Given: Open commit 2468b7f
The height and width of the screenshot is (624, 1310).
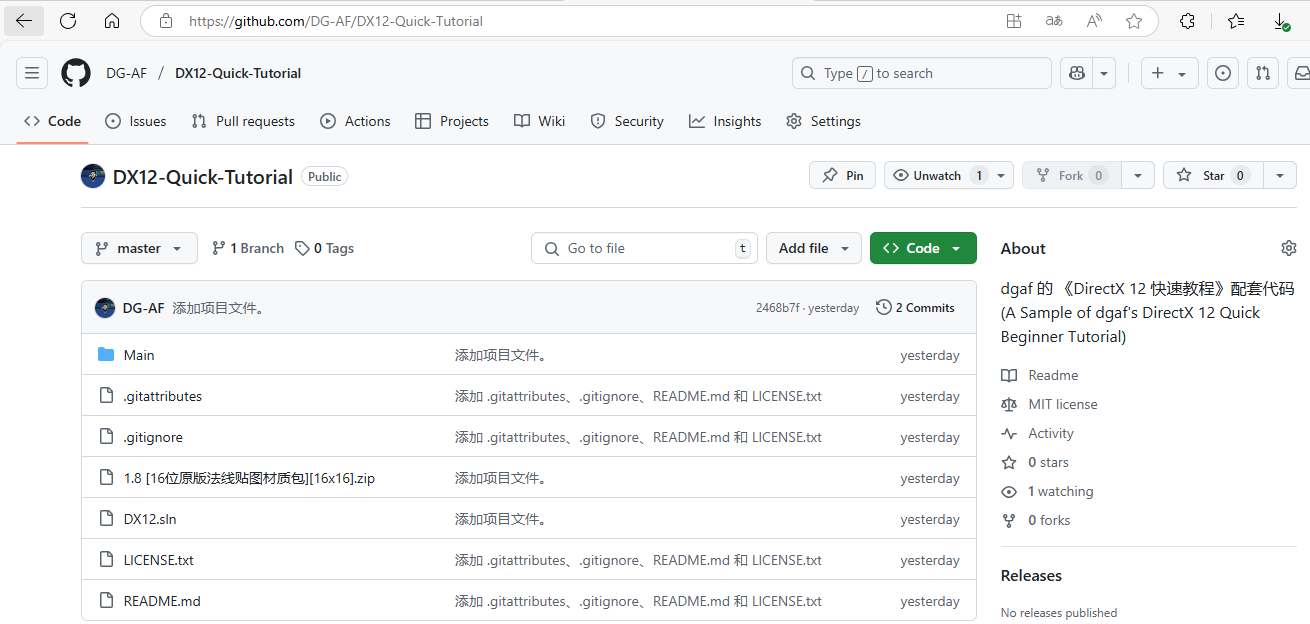Looking at the screenshot, I should pyautogui.click(x=777, y=308).
